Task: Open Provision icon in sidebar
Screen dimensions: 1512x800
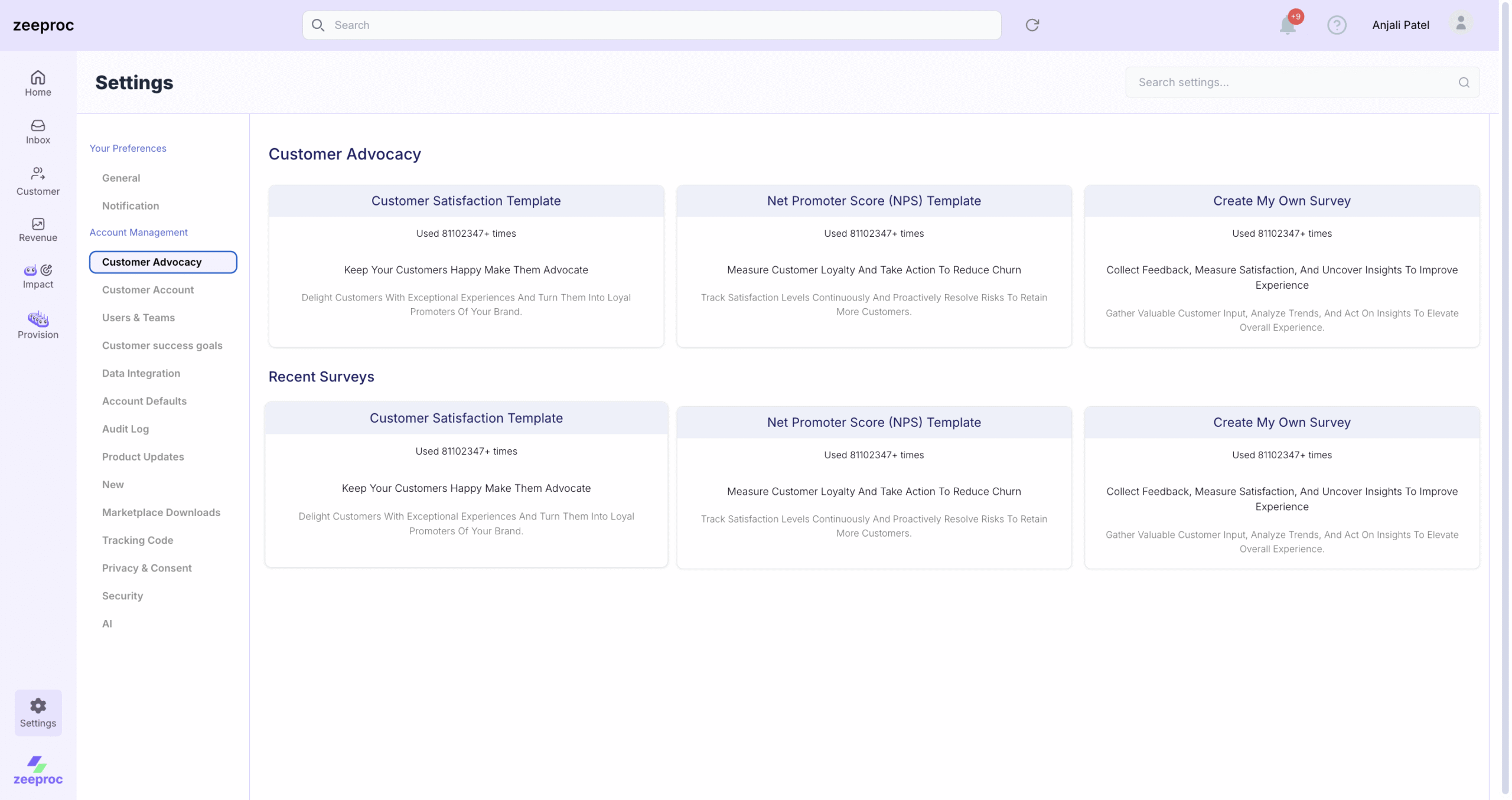Action: [38, 319]
